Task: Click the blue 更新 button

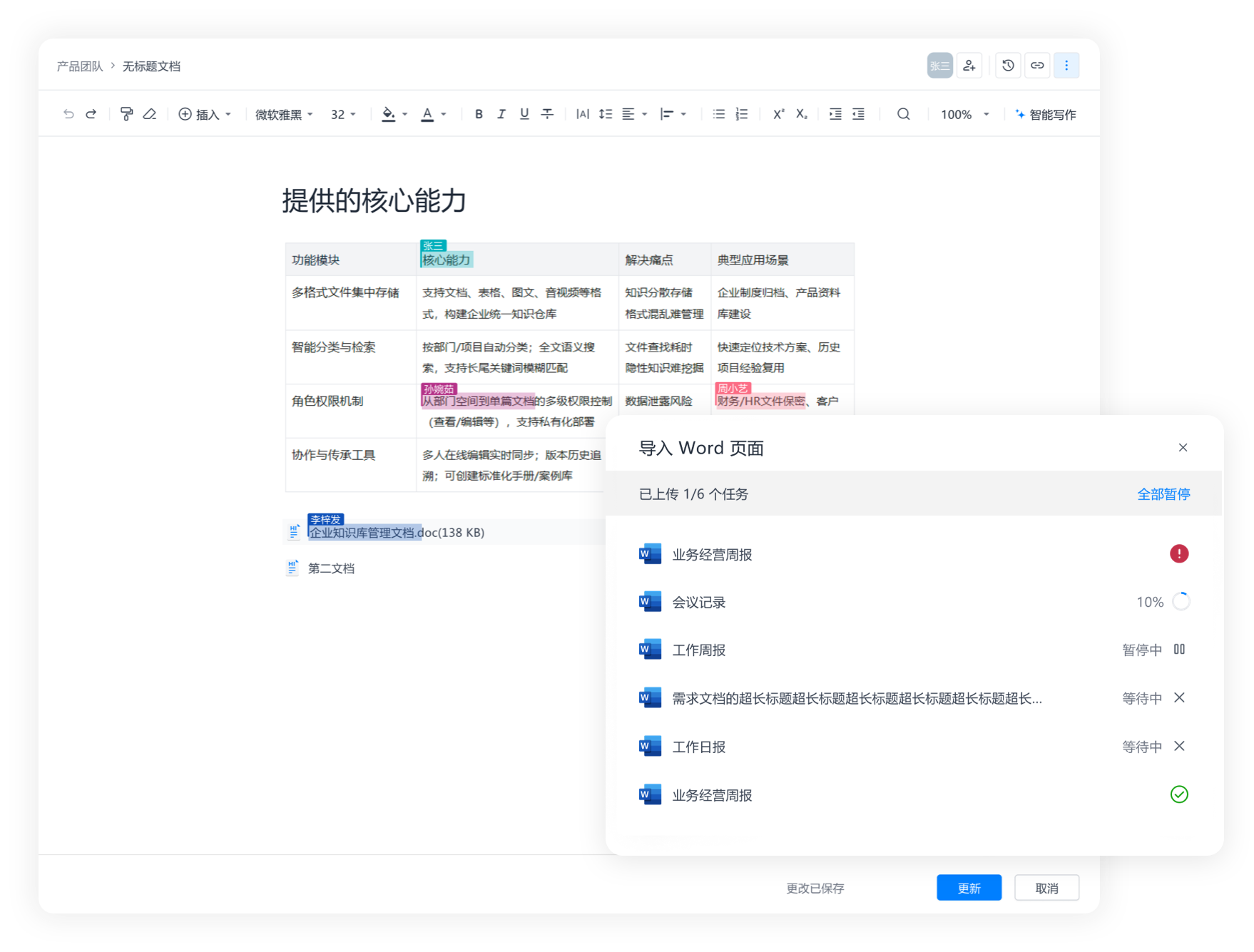Action: tap(969, 887)
